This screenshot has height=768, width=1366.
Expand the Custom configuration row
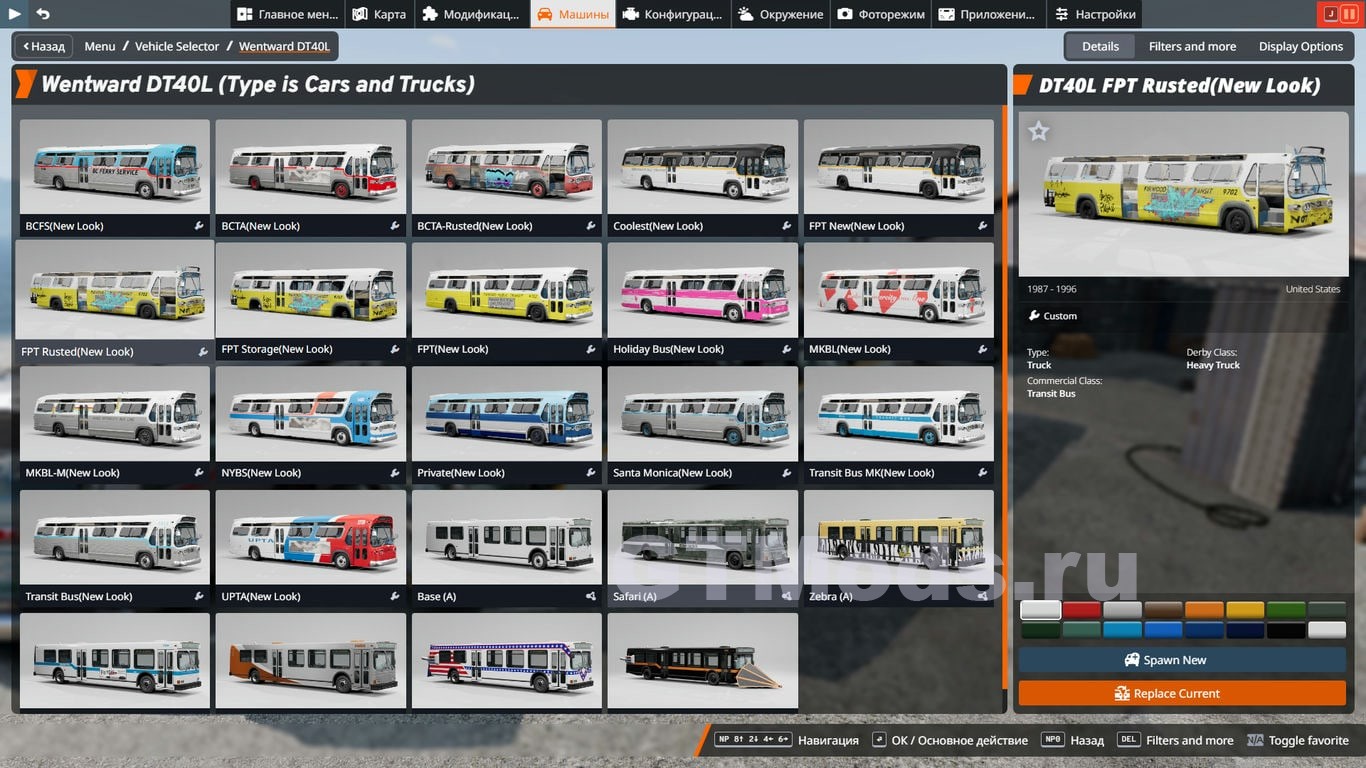[1053, 316]
